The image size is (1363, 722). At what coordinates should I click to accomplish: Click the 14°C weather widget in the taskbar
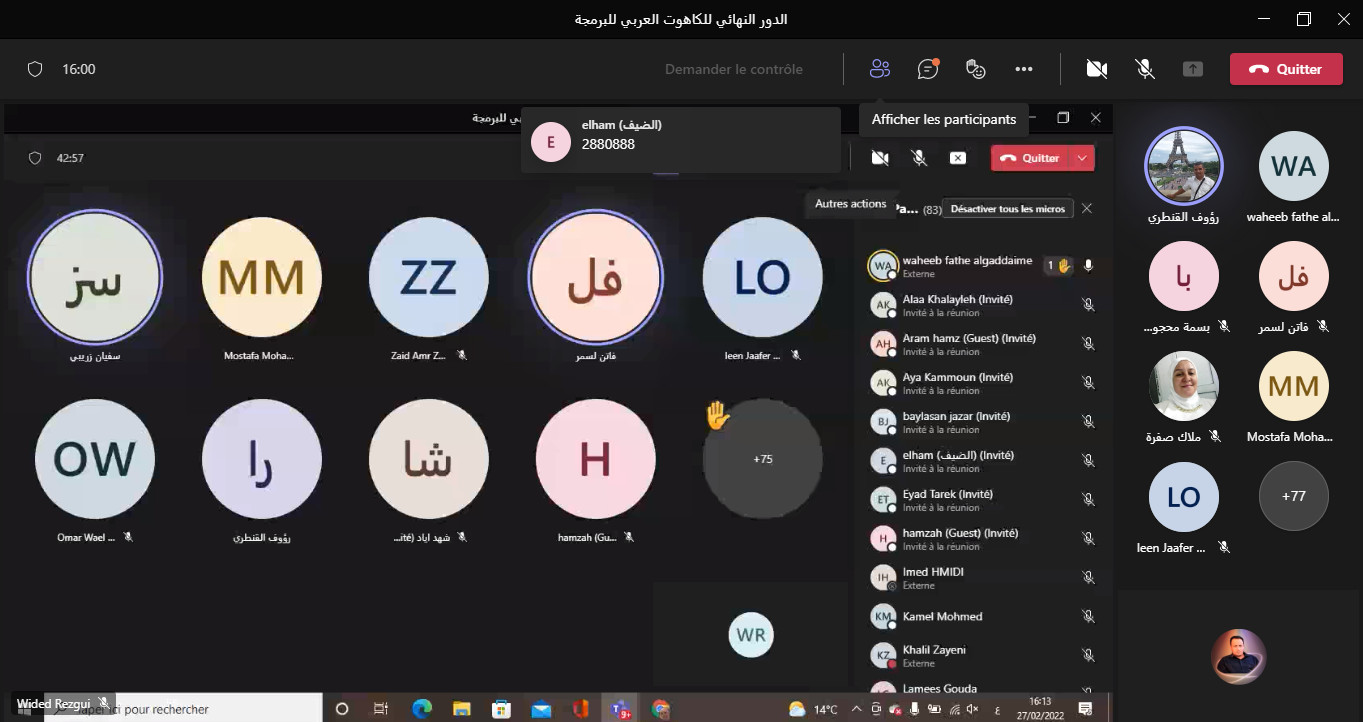813,709
